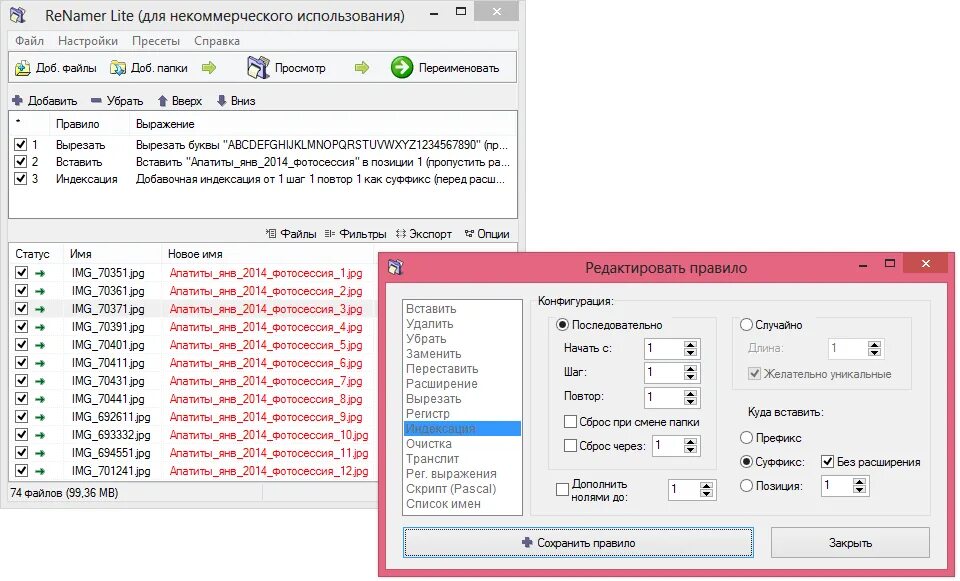
Task: Click the Вверх up arrow icon
Action: pyautogui.click(x=162, y=100)
